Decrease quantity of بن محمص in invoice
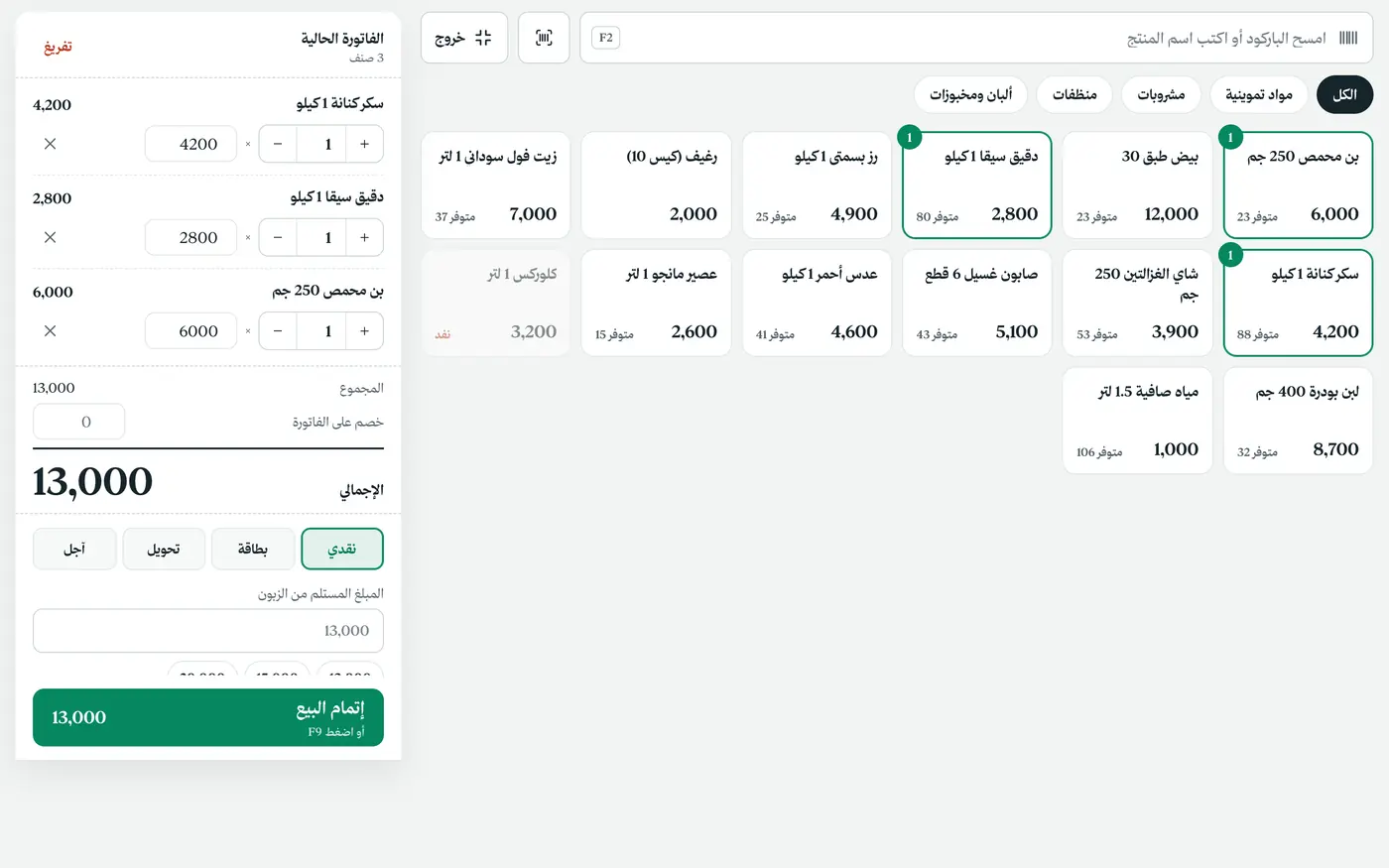1389x868 pixels. [278, 330]
